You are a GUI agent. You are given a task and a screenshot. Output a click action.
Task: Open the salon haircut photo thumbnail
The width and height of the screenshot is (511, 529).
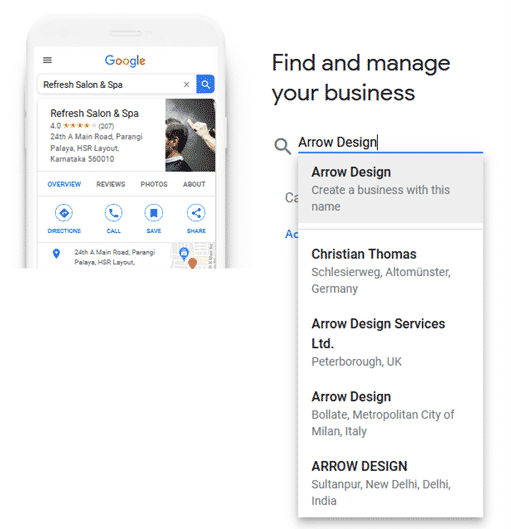pyautogui.click(x=190, y=135)
